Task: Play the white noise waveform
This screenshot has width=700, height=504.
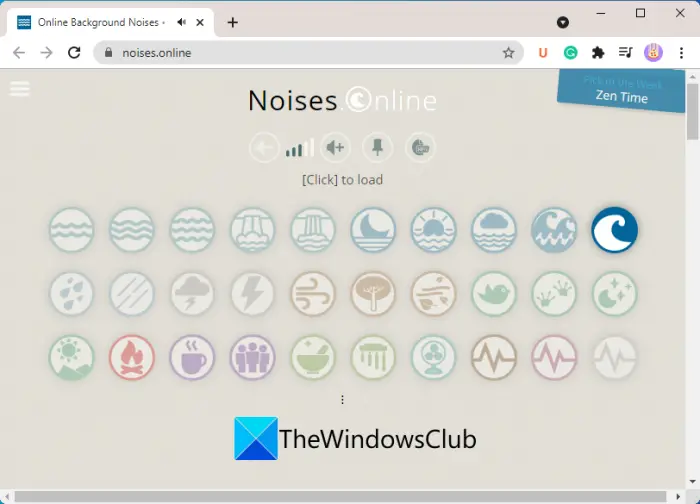Action: click(615, 357)
